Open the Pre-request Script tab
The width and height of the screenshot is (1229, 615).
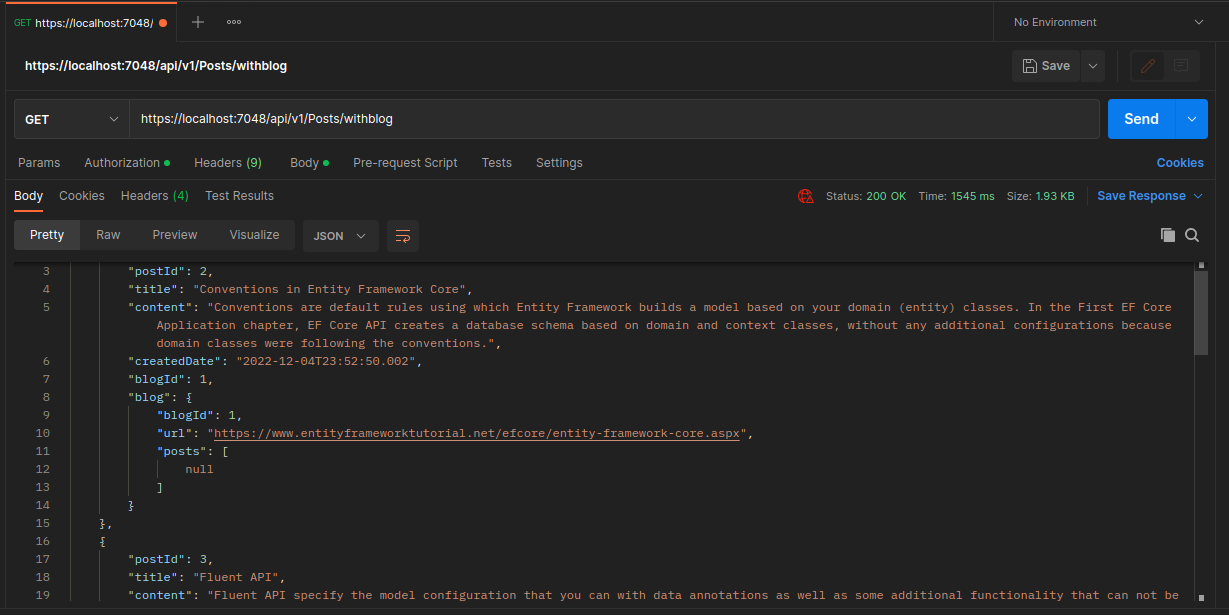coord(405,163)
